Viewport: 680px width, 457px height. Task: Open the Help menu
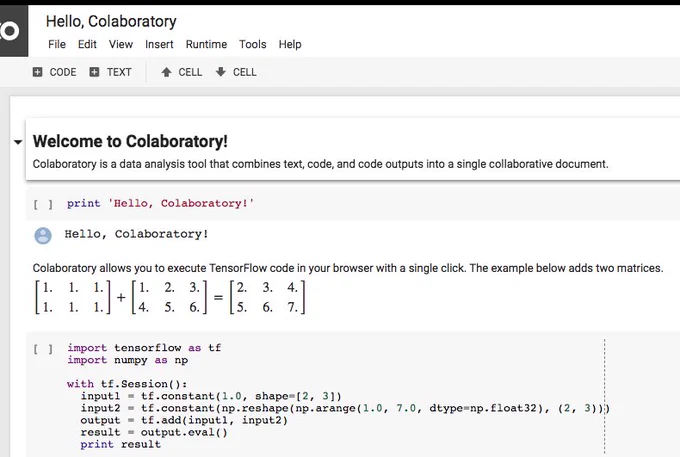[290, 44]
